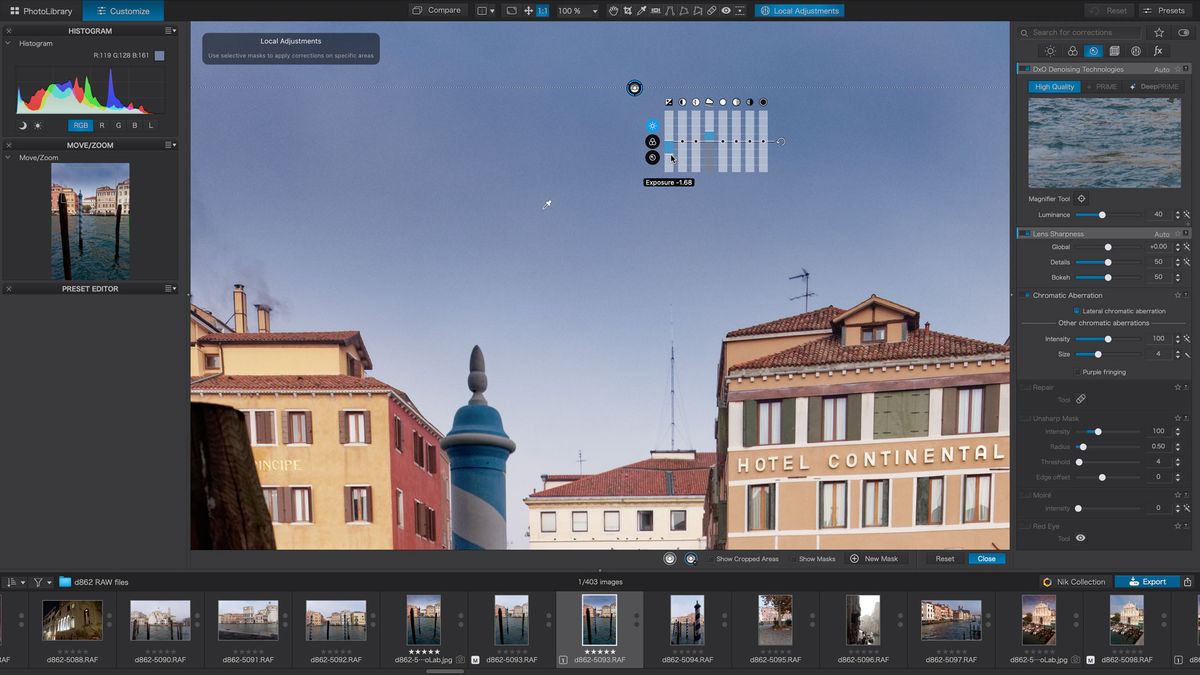Image resolution: width=1200 pixels, height=675 pixels.
Task: Collapse the Move/Zoom section chevron
Action: pyautogui.click(x=9, y=157)
